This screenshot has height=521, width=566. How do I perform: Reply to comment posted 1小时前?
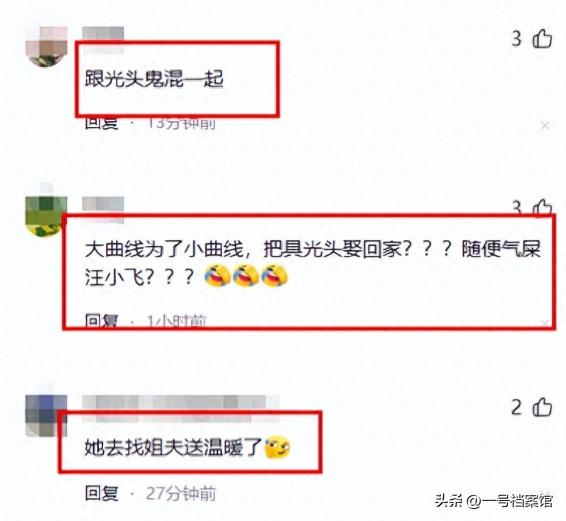click(102, 320)
